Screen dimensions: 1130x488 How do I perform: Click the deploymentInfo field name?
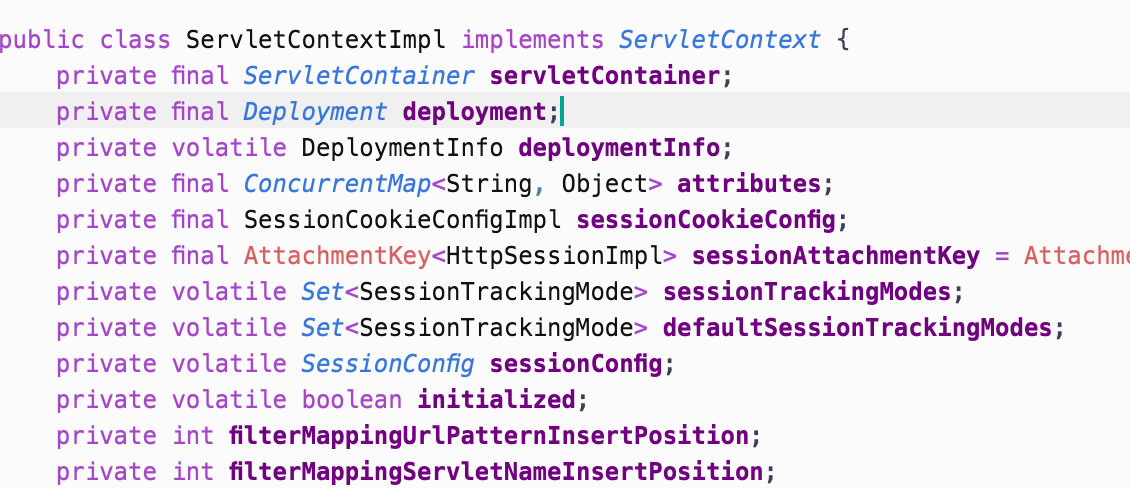point(619,148)
